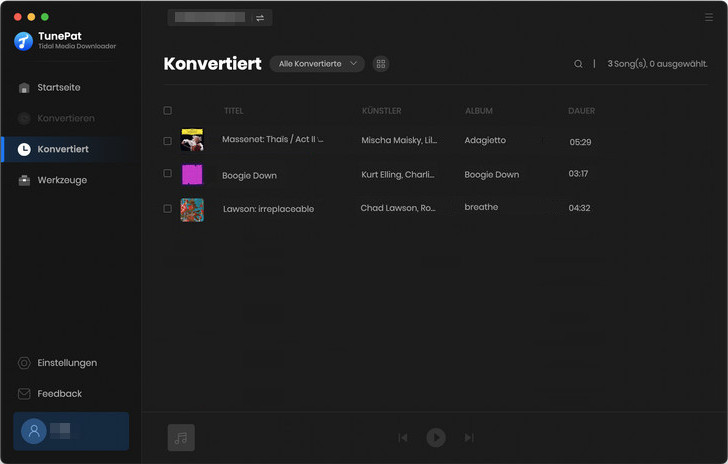Image resolution: width=728 pixels, height=464 pixels.
Task: Click the user profile avatar icon
Action: (34, 431)
